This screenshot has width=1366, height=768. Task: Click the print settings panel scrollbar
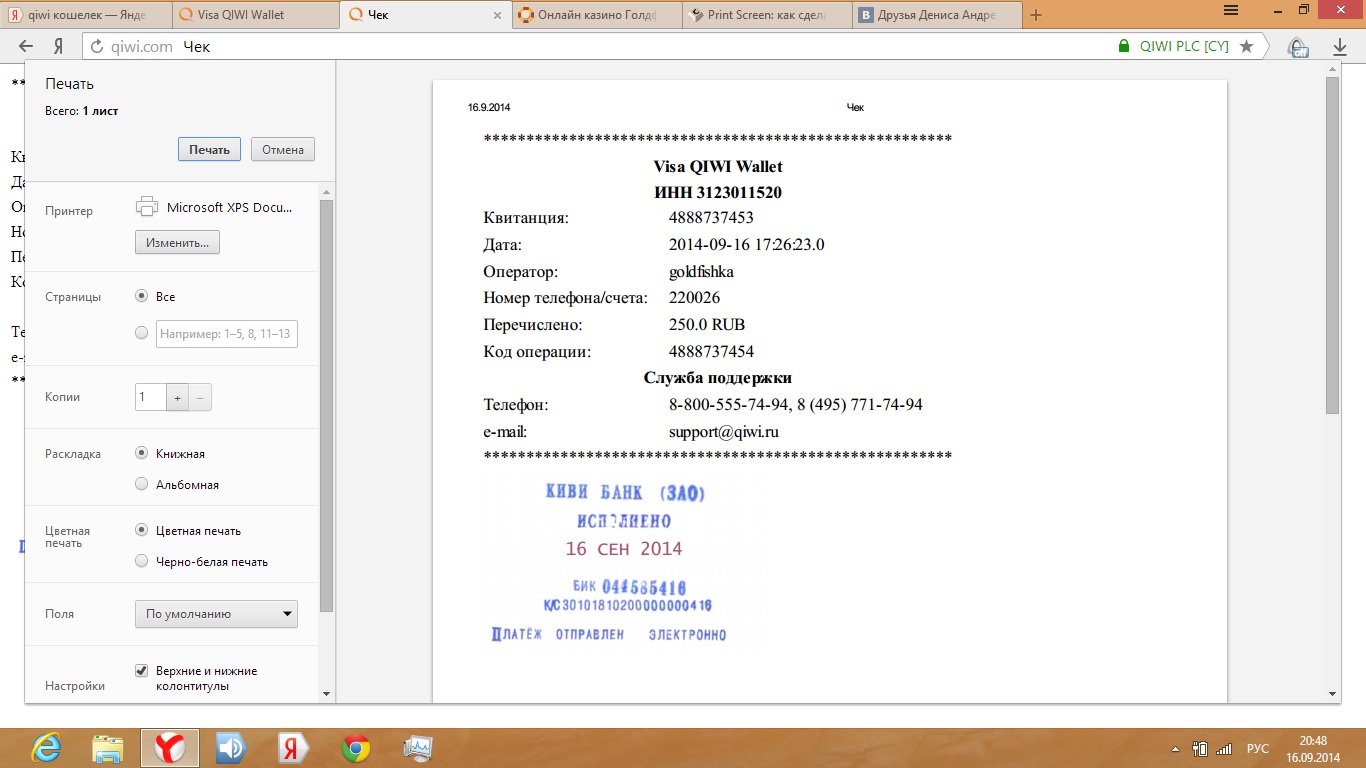326,405
